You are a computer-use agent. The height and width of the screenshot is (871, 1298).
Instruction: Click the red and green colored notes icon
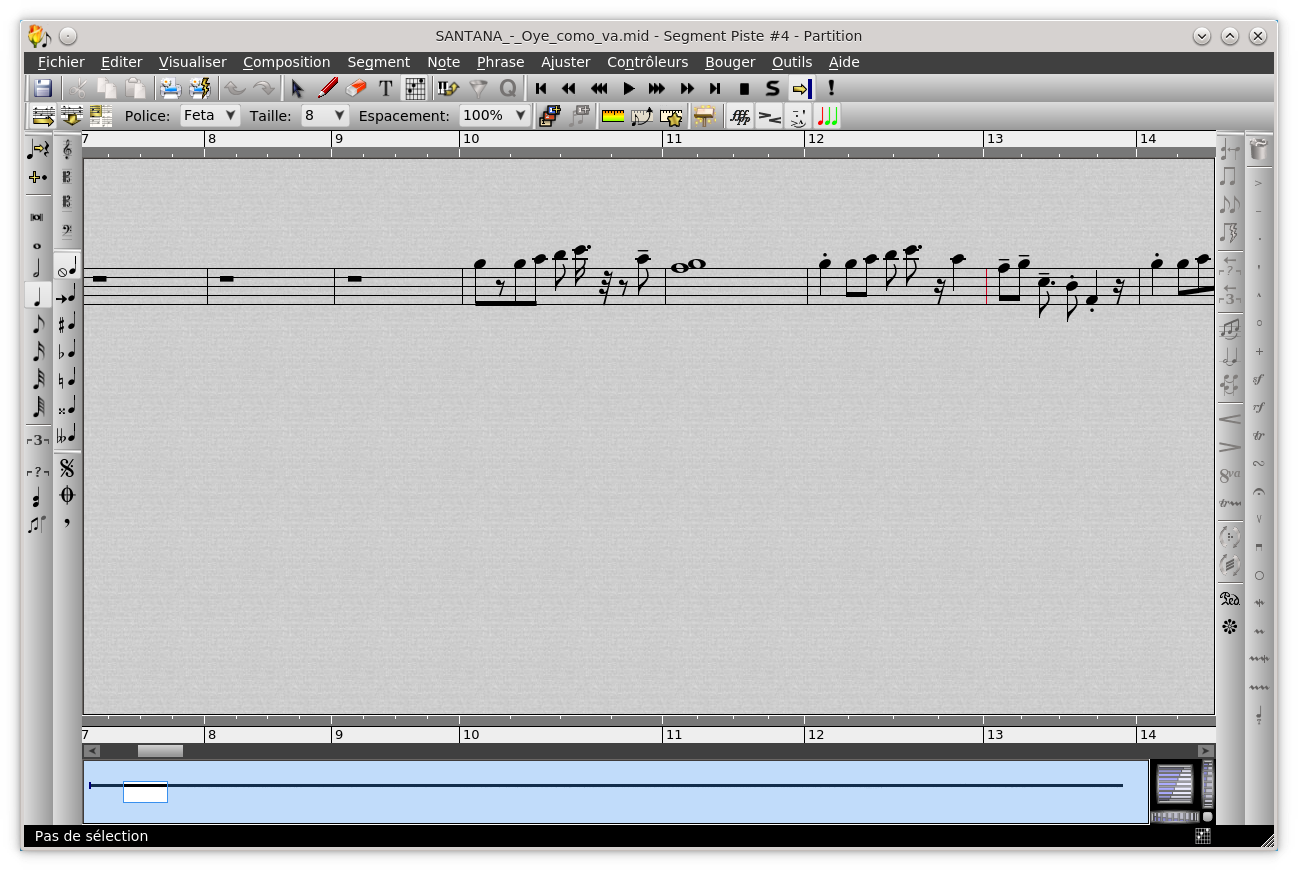tap(827, 116)
